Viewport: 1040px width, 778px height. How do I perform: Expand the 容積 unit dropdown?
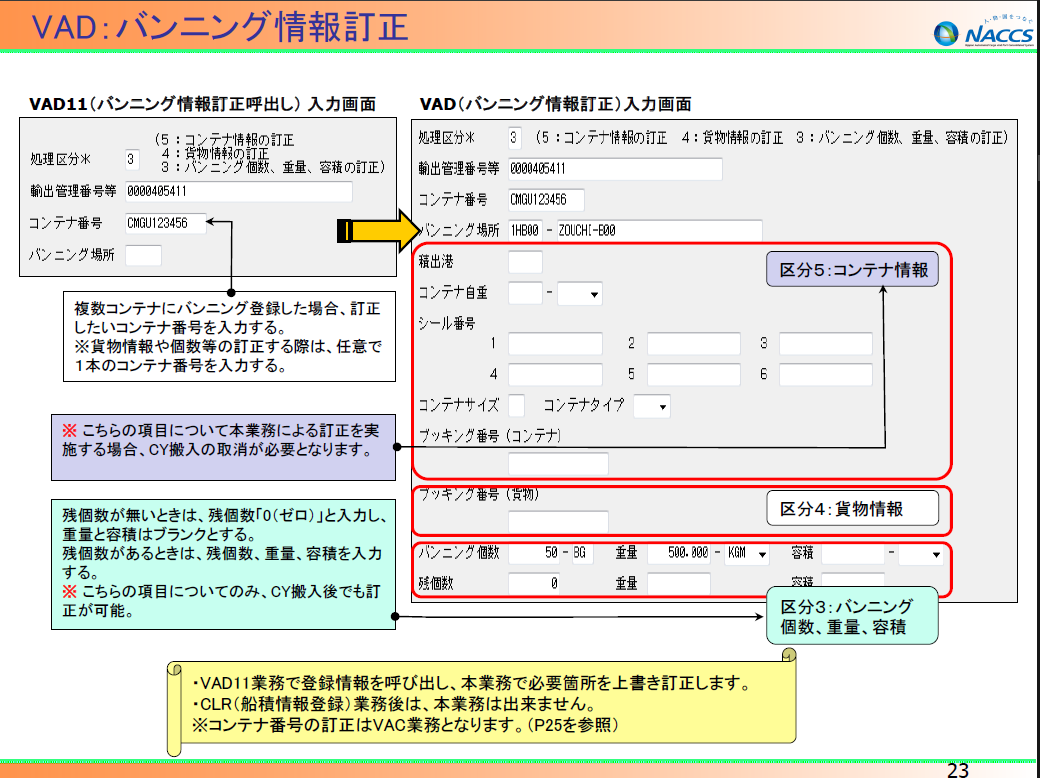(920, 554)
